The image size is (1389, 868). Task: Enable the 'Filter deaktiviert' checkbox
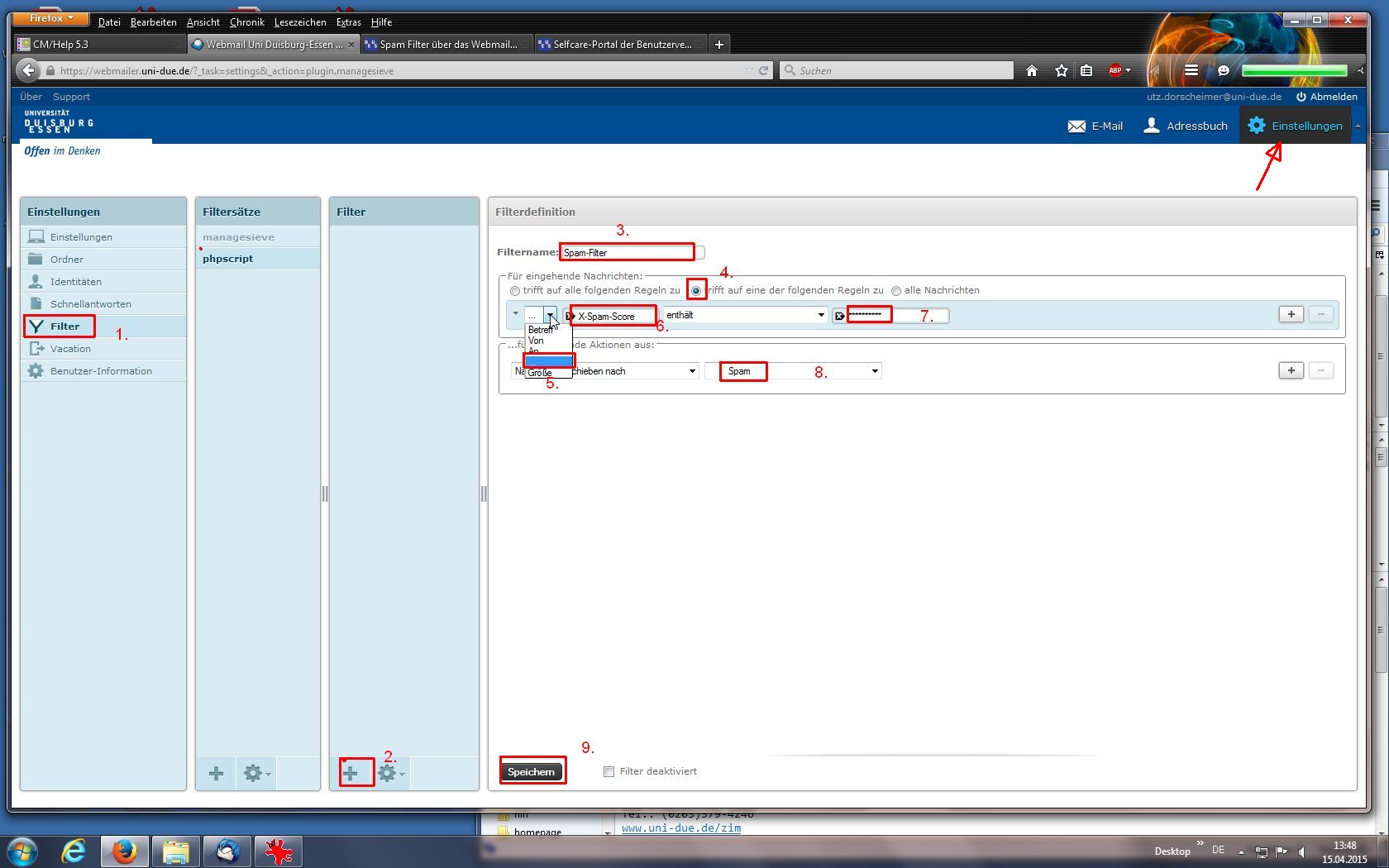click(x=609, y=772)
